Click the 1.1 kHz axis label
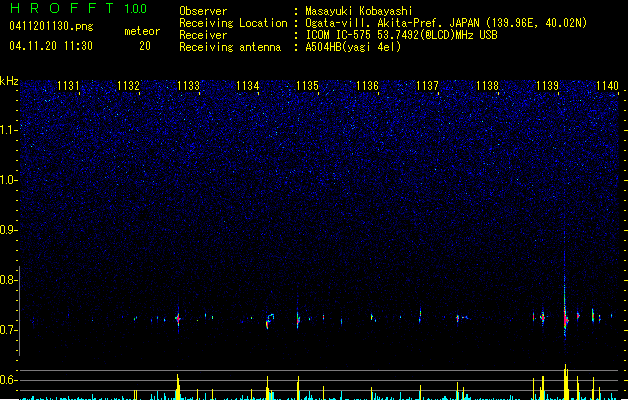Viewport: 629px width, 400px height. click(x=9, y=130)
